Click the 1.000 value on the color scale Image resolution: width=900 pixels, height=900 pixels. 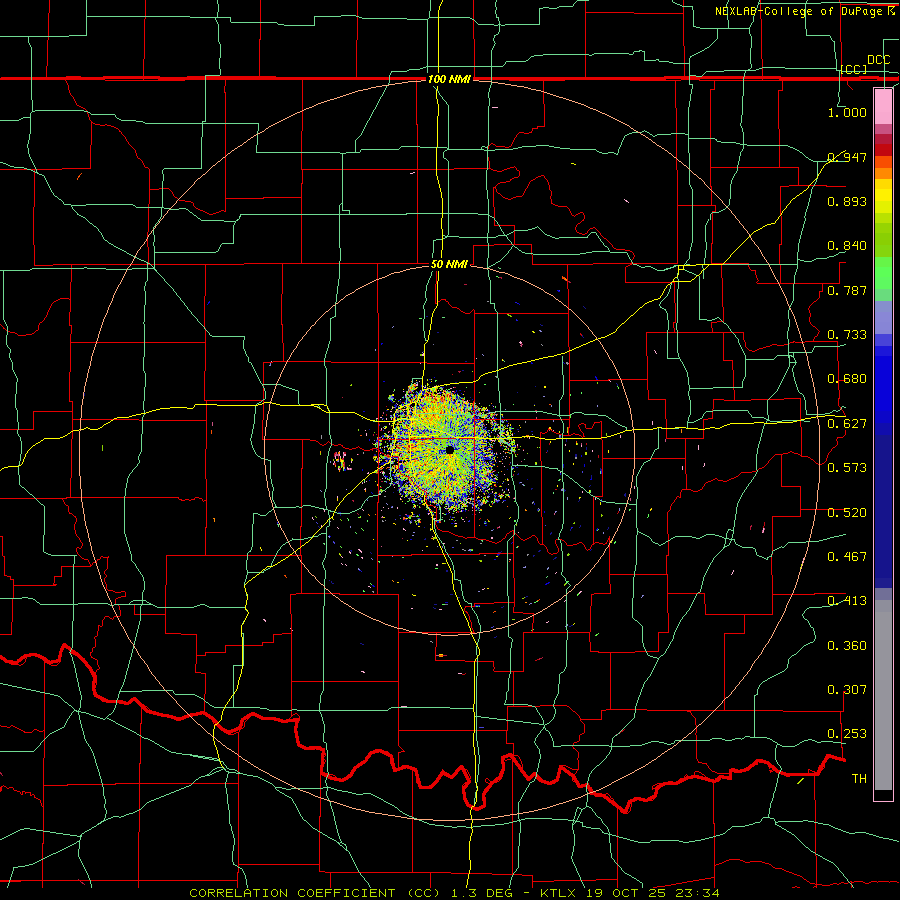pos(847,112)
